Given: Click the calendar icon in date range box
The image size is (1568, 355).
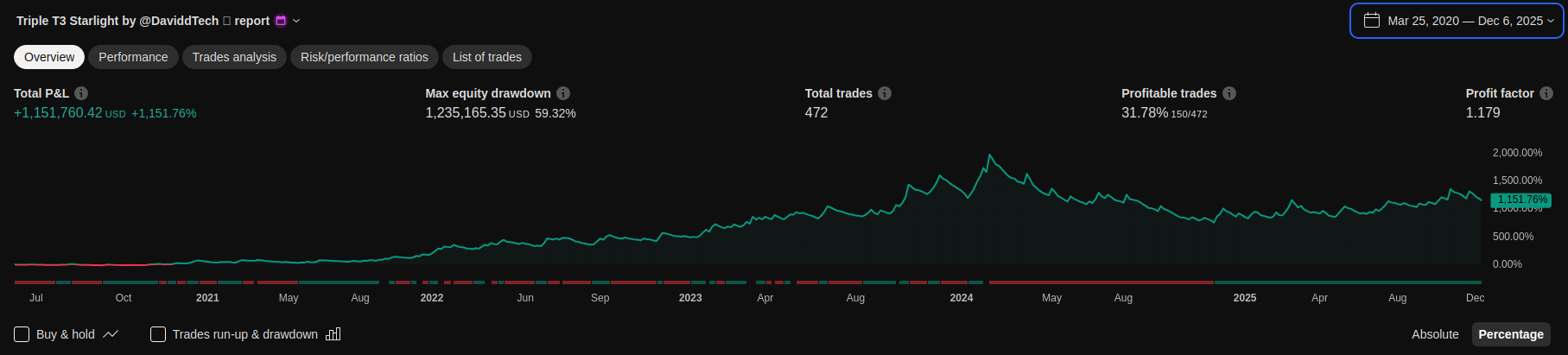Looking at the screenshot, I should (x=1371, y=21).
